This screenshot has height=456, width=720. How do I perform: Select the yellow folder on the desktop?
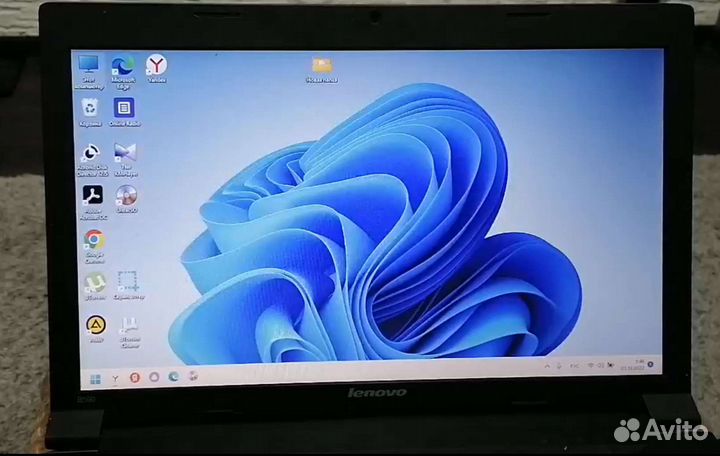pos(322,70)
